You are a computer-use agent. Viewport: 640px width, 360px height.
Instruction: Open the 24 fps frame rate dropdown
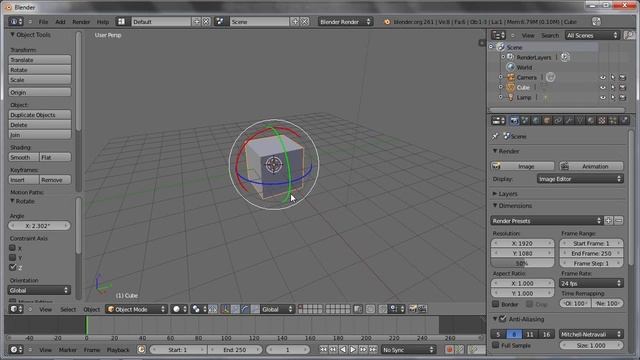[591, 283]
